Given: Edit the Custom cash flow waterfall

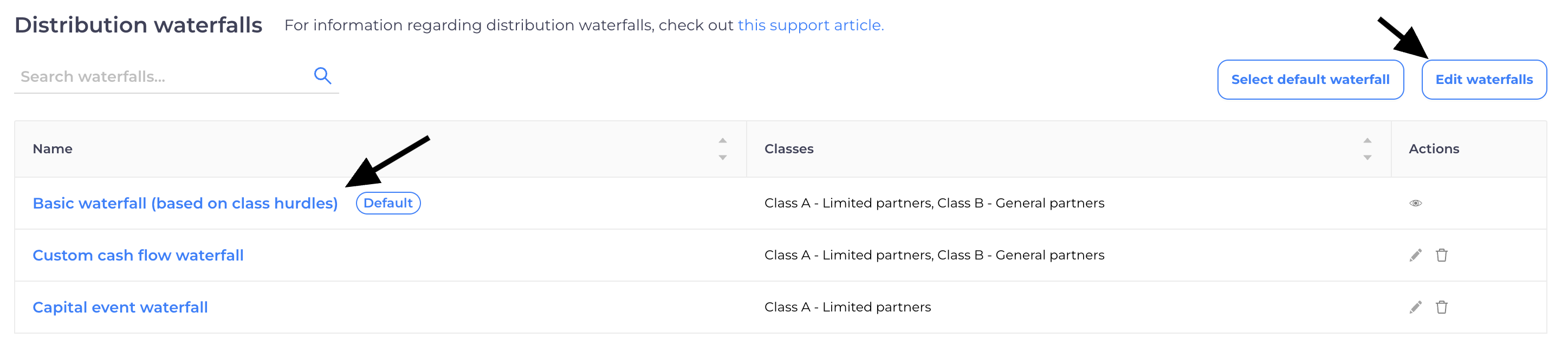Looking at the screenshot, I should coord(1415,255).
